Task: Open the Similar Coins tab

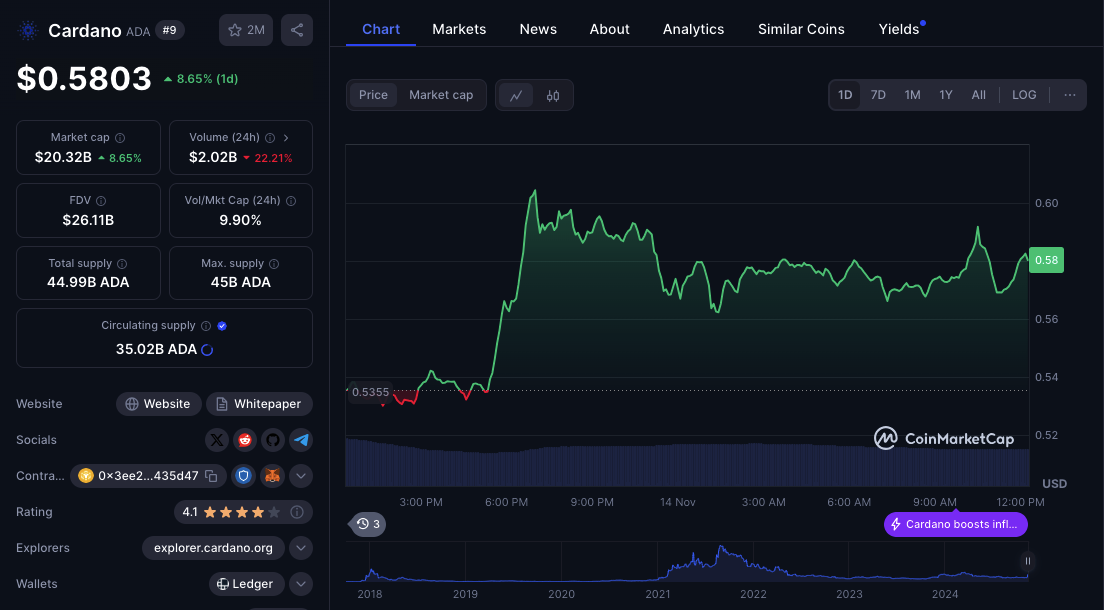Action: (801, 29)
